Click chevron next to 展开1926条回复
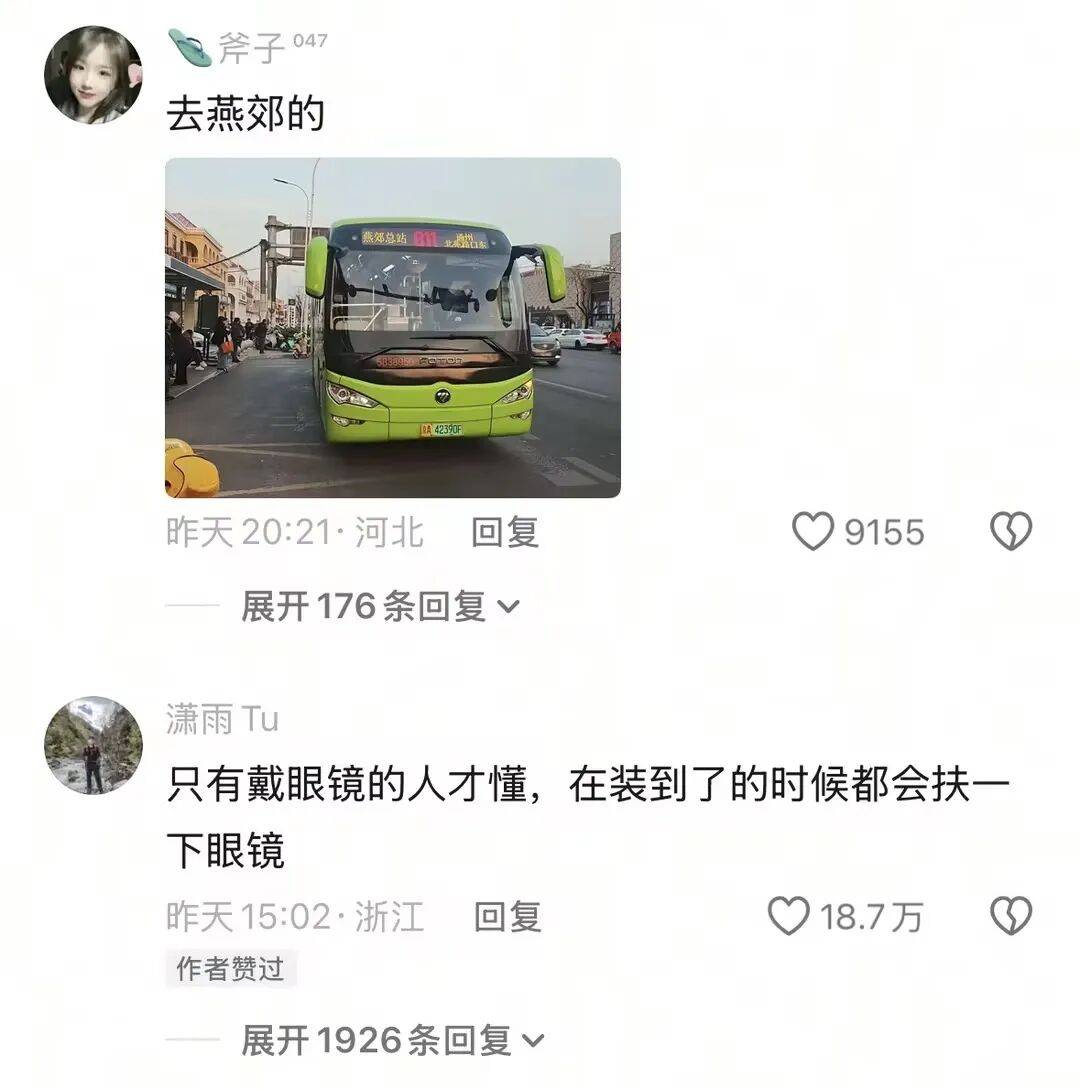This screenshot has height=1089, width=1080. [x=533, y=1041]
